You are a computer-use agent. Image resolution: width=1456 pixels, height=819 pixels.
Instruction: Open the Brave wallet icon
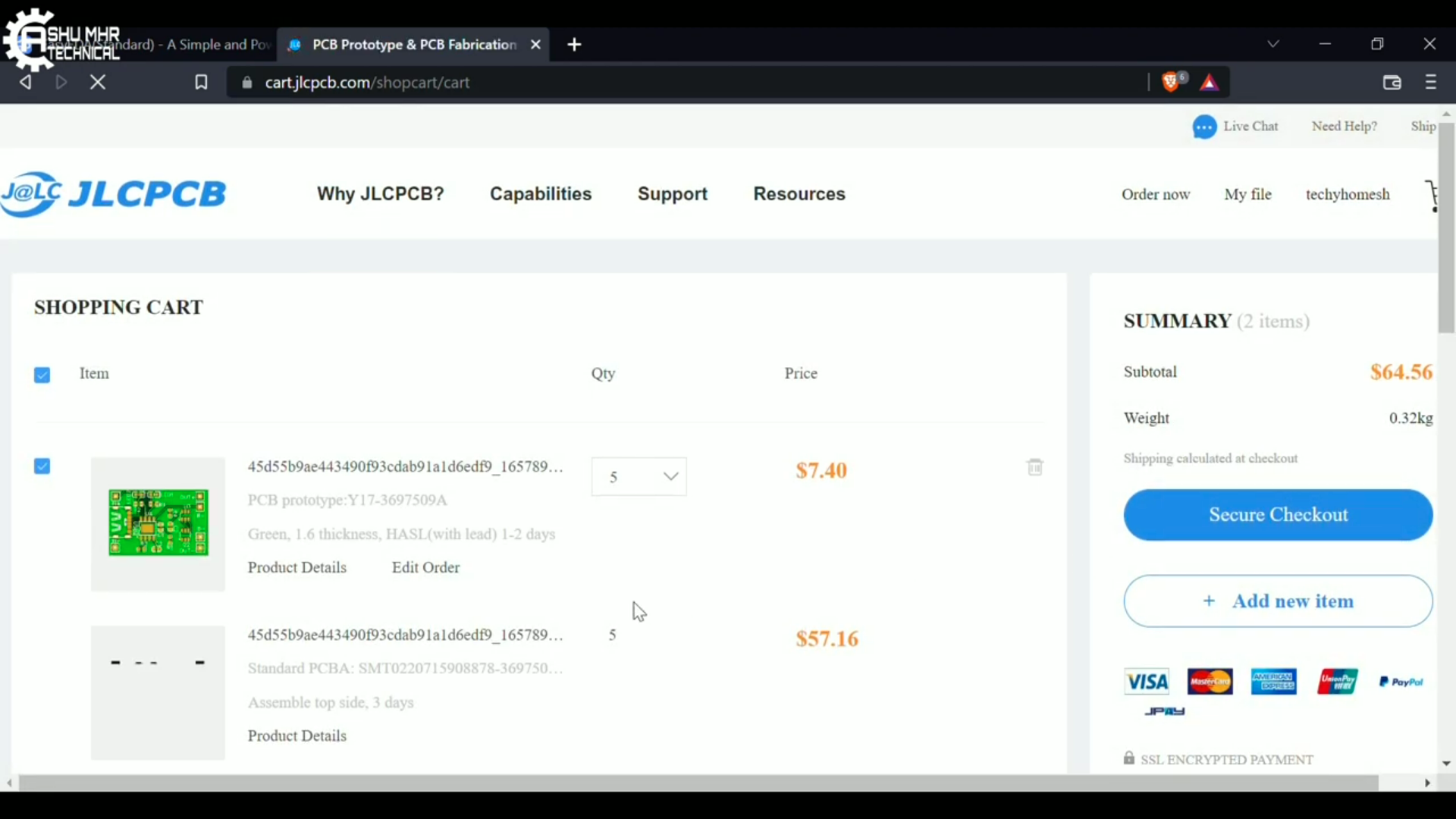point(1392,83)
